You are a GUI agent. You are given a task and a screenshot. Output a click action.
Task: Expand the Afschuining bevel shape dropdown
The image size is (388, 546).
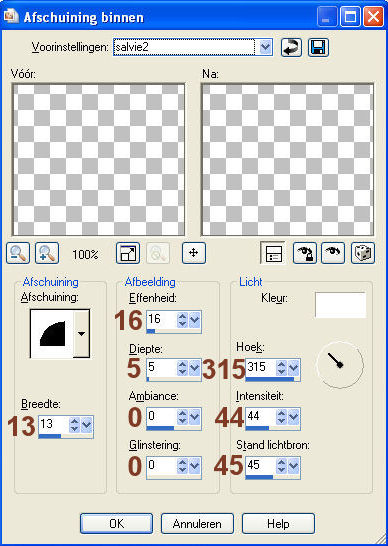(x=82, y=334)
